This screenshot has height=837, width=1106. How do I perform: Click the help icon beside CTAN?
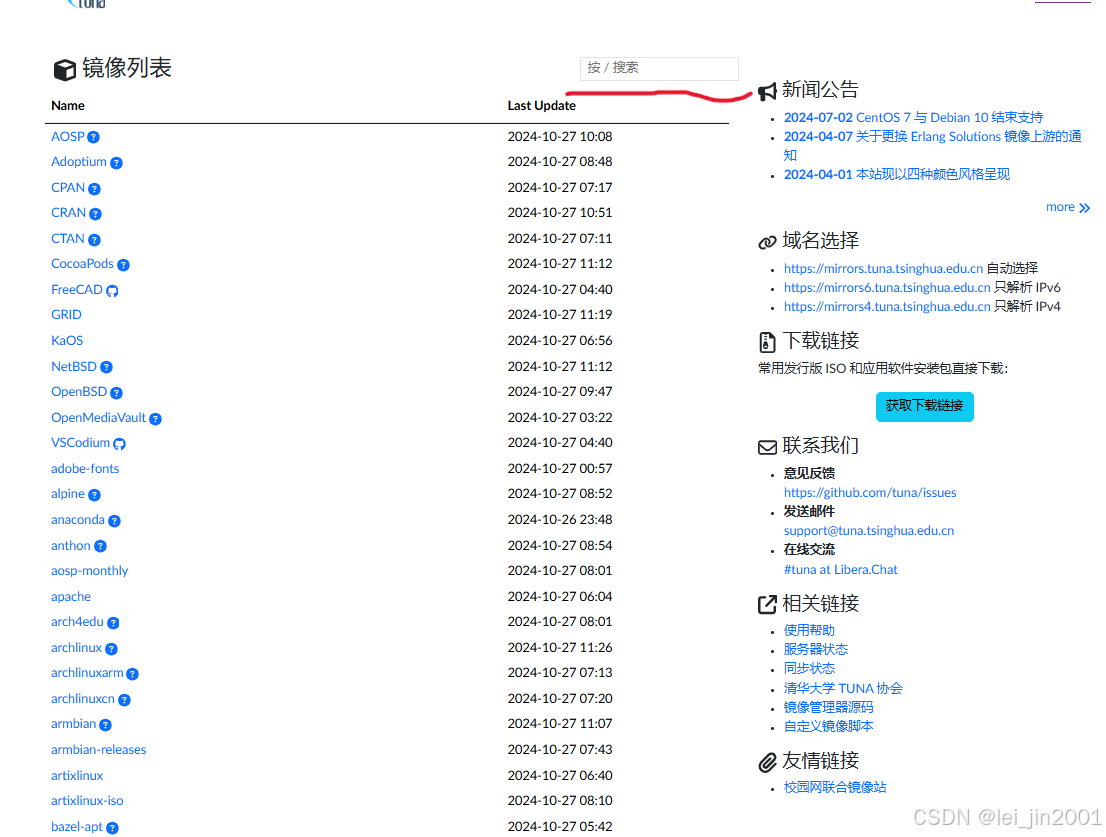coord(95,240)
